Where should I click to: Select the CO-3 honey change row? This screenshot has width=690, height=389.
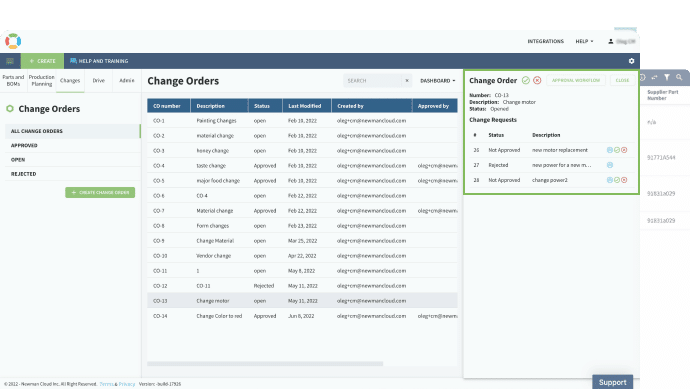[302, 150]
